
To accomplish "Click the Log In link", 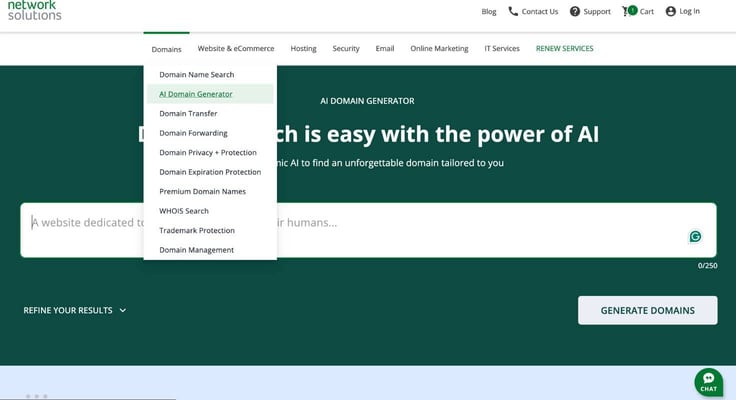I will coord(689,11).
